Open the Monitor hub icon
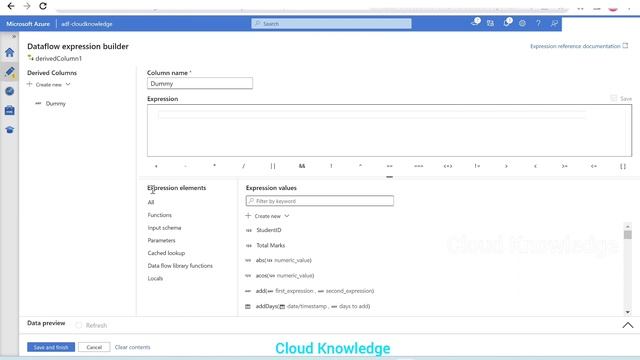Screen dimensions: 640x360 pos(9,91)
